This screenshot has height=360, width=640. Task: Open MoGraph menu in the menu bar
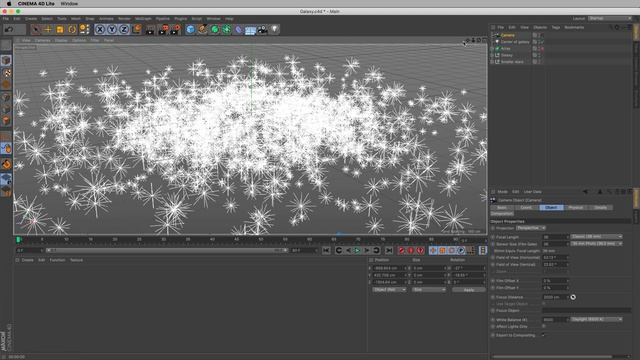143,19
